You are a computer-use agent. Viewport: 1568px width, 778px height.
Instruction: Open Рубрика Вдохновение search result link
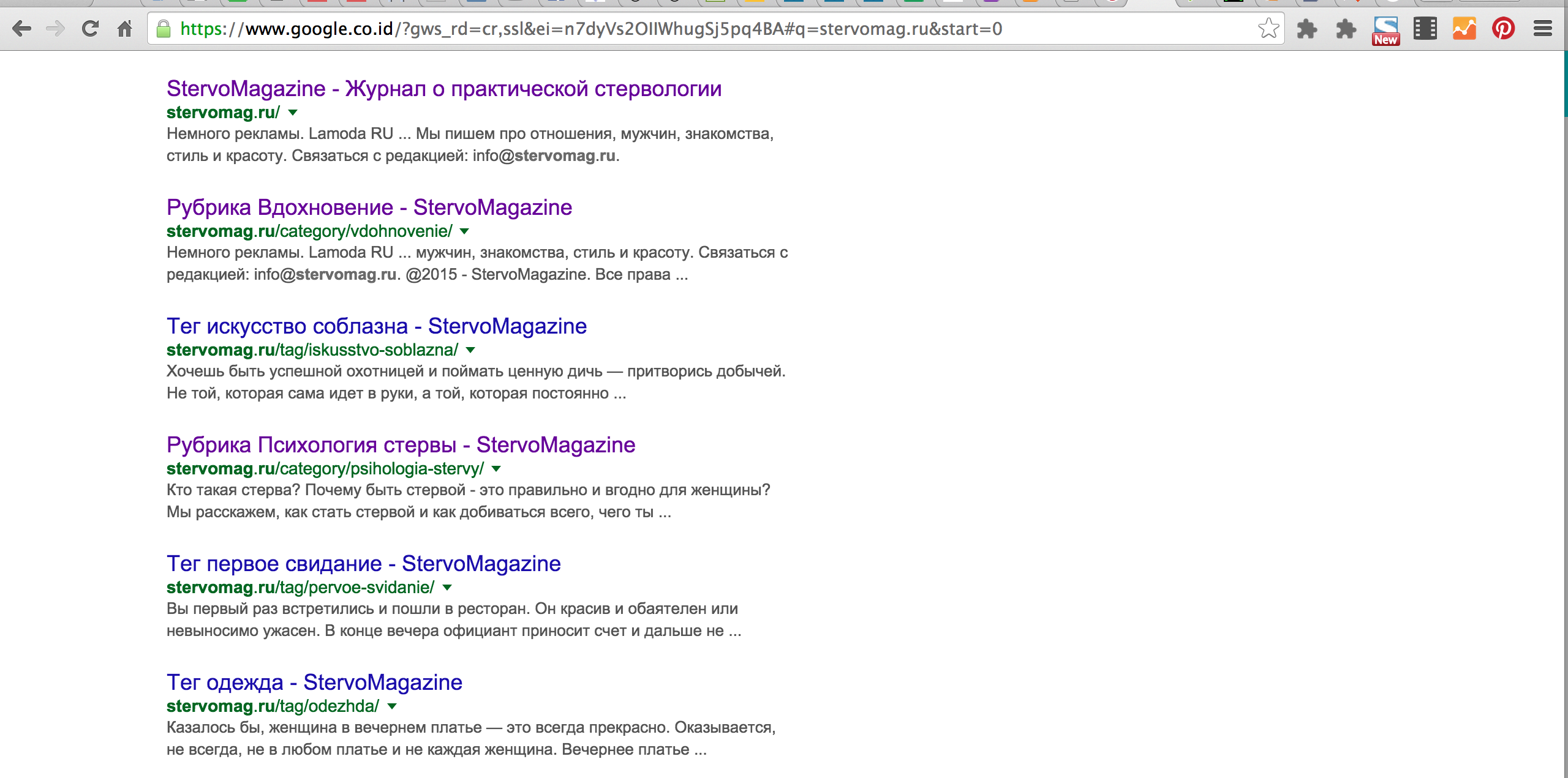pyautogui.click(x=369, y=208)
